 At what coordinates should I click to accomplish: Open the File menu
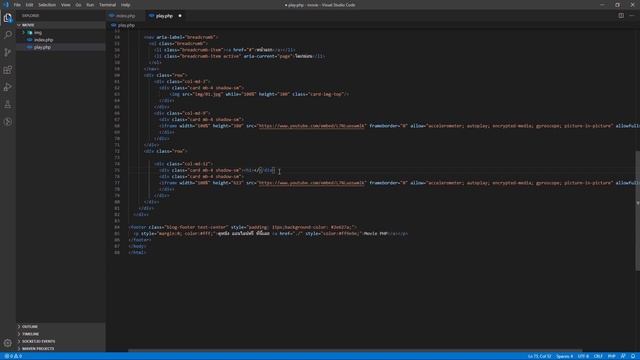[x=17, y=5]
